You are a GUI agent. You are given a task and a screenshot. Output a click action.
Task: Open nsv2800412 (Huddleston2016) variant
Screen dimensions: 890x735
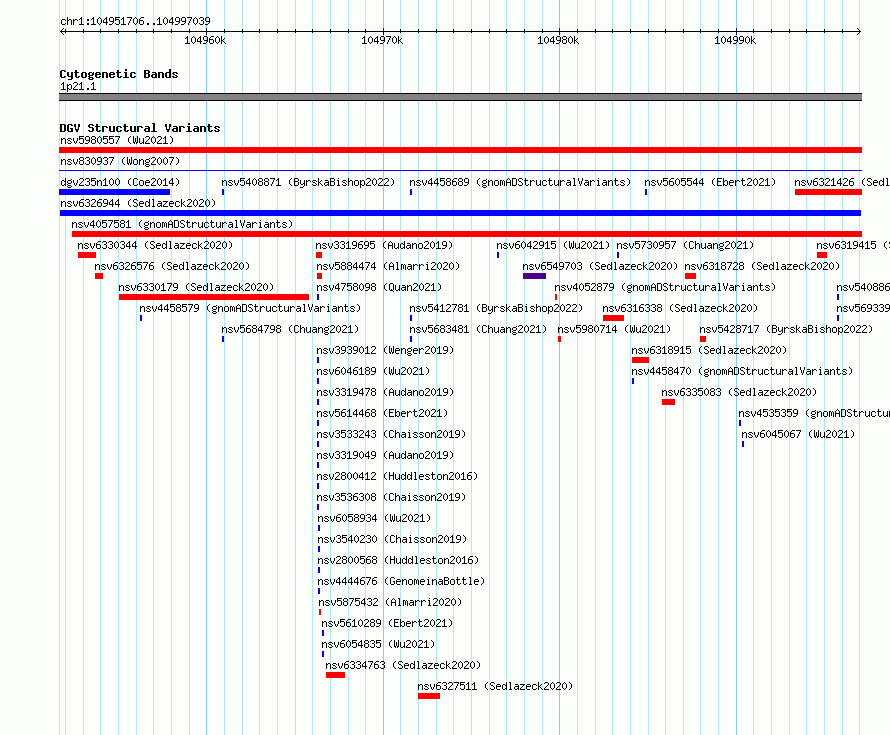pyautogui.click(x=397, y=476)
